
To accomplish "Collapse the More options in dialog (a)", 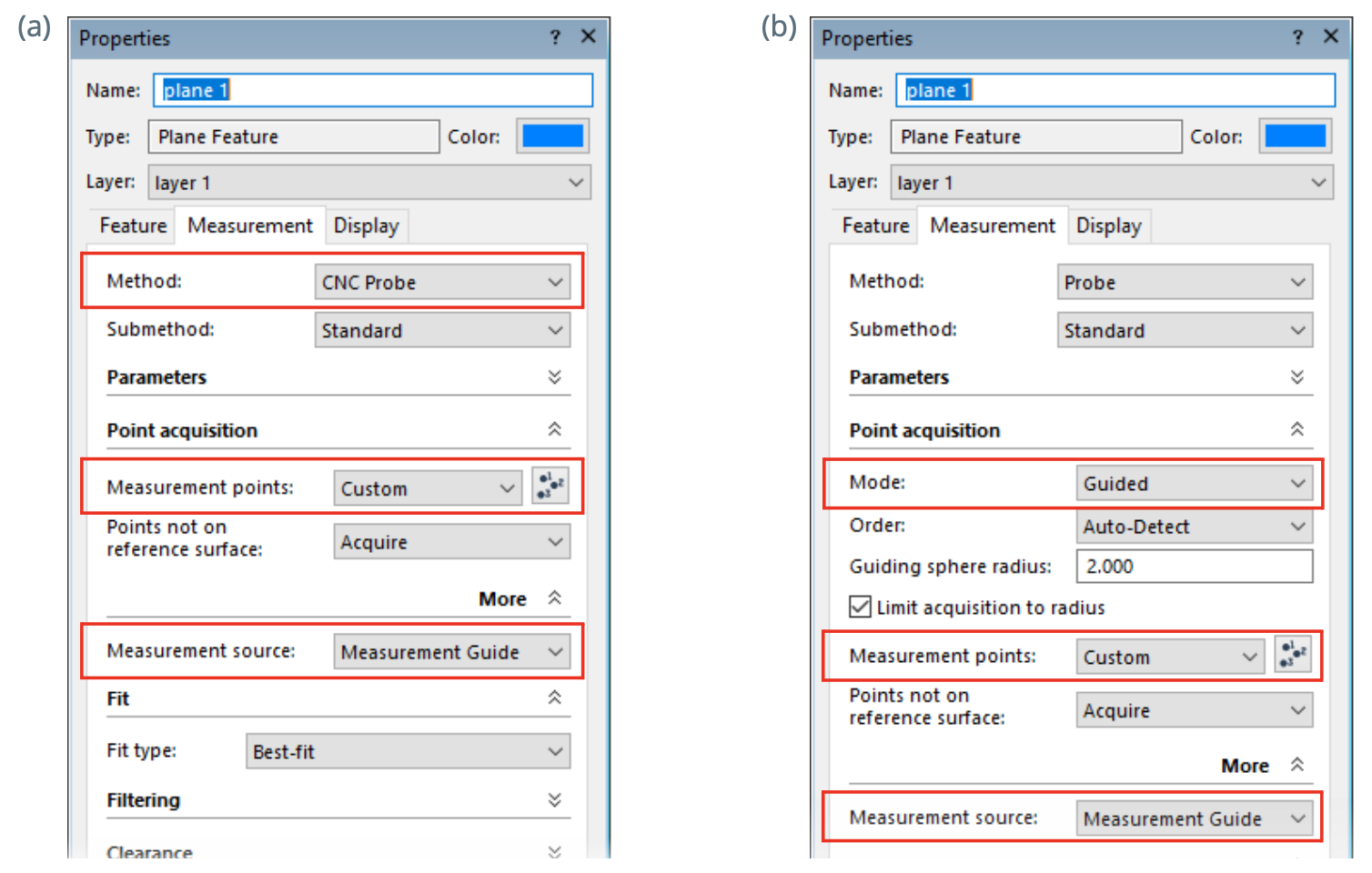I will 555,597.
